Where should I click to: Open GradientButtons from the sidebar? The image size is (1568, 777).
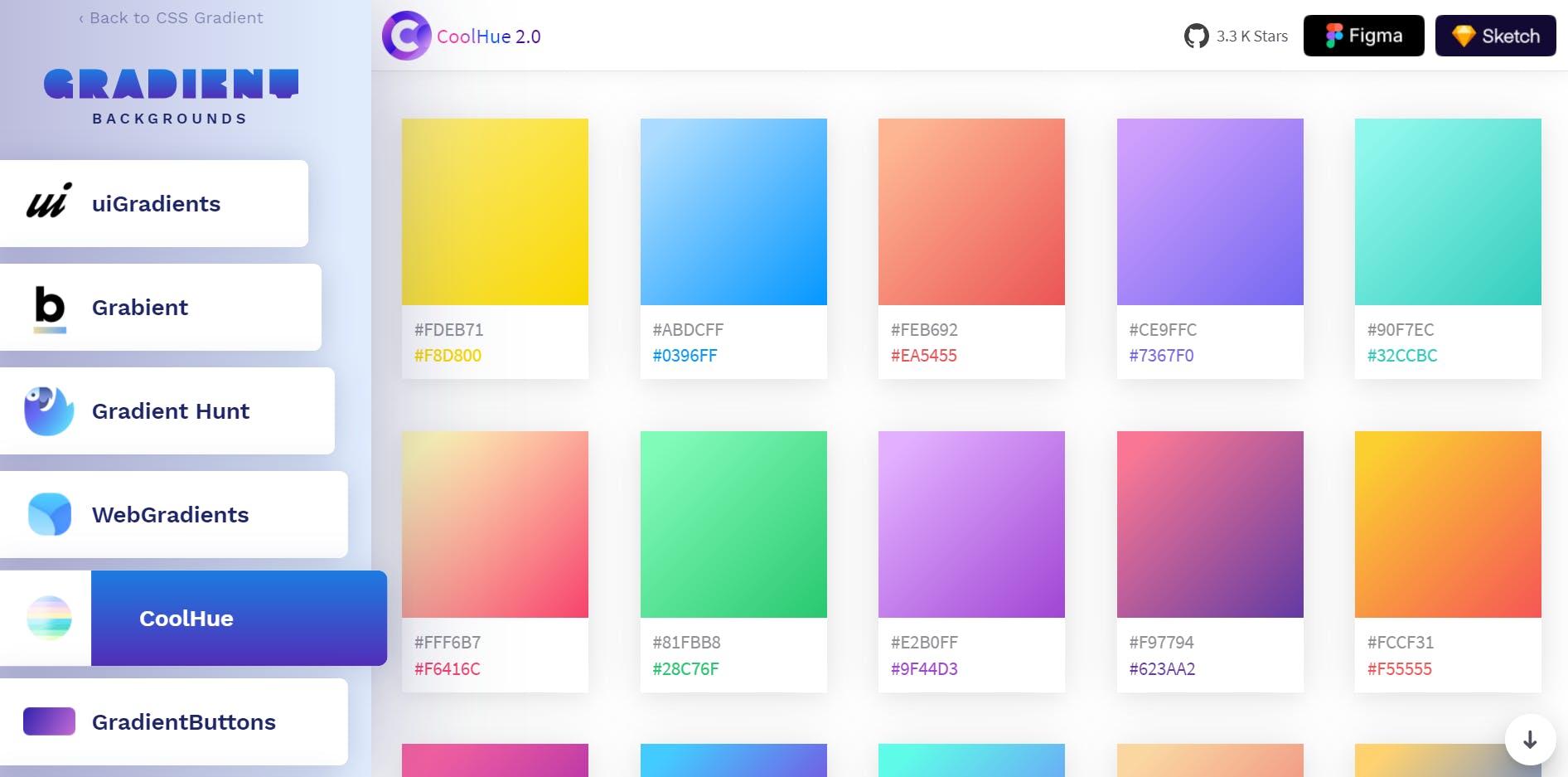(174, 721)
